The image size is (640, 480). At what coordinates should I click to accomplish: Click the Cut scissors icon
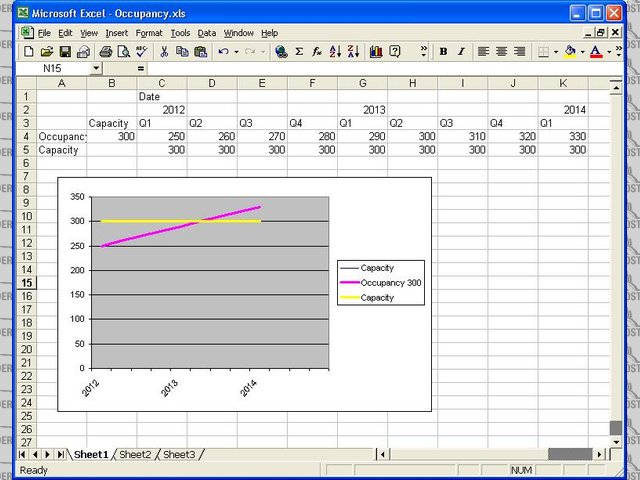[164, 51]
